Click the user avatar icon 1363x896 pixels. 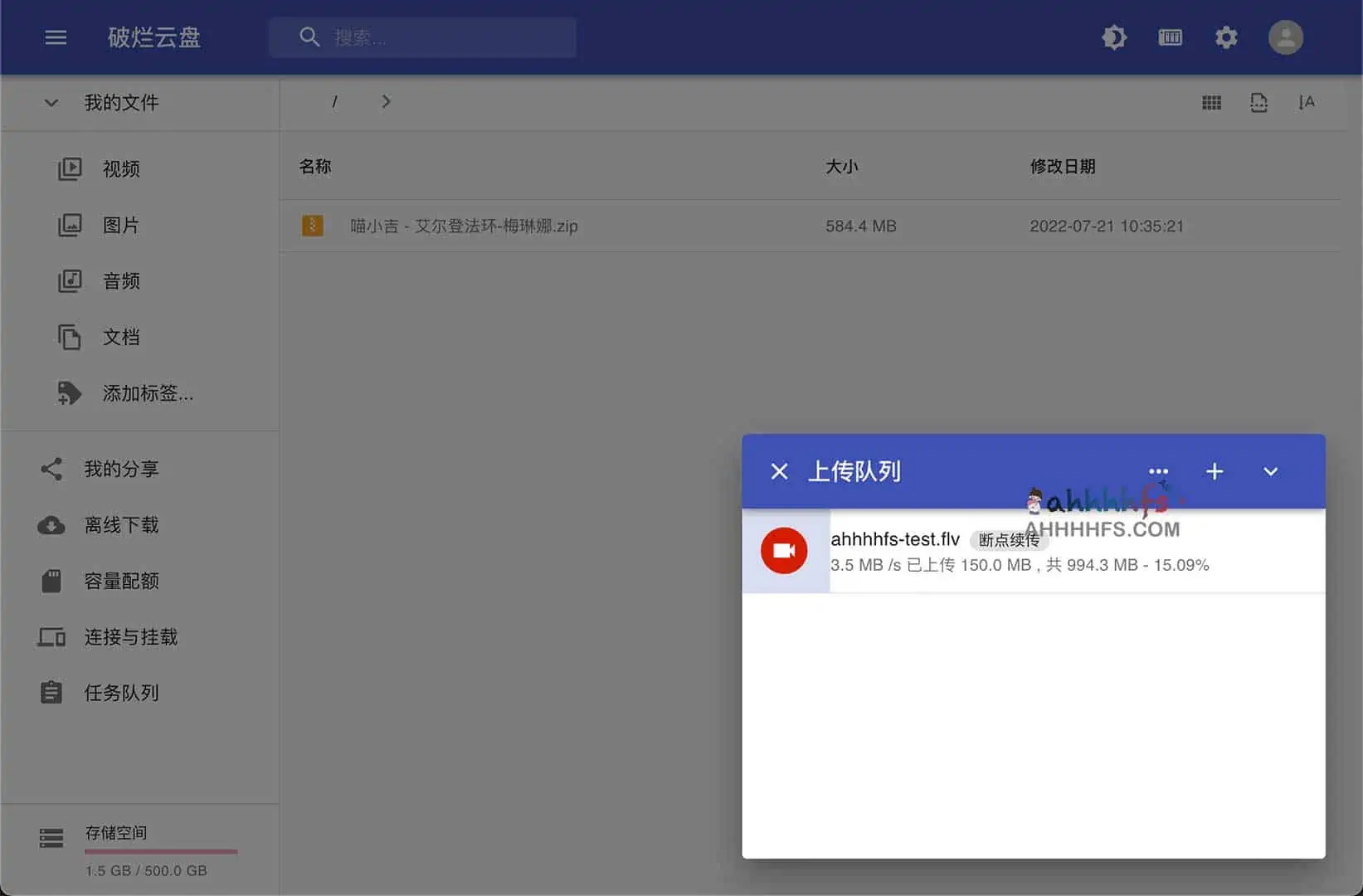click(1286, 37)
